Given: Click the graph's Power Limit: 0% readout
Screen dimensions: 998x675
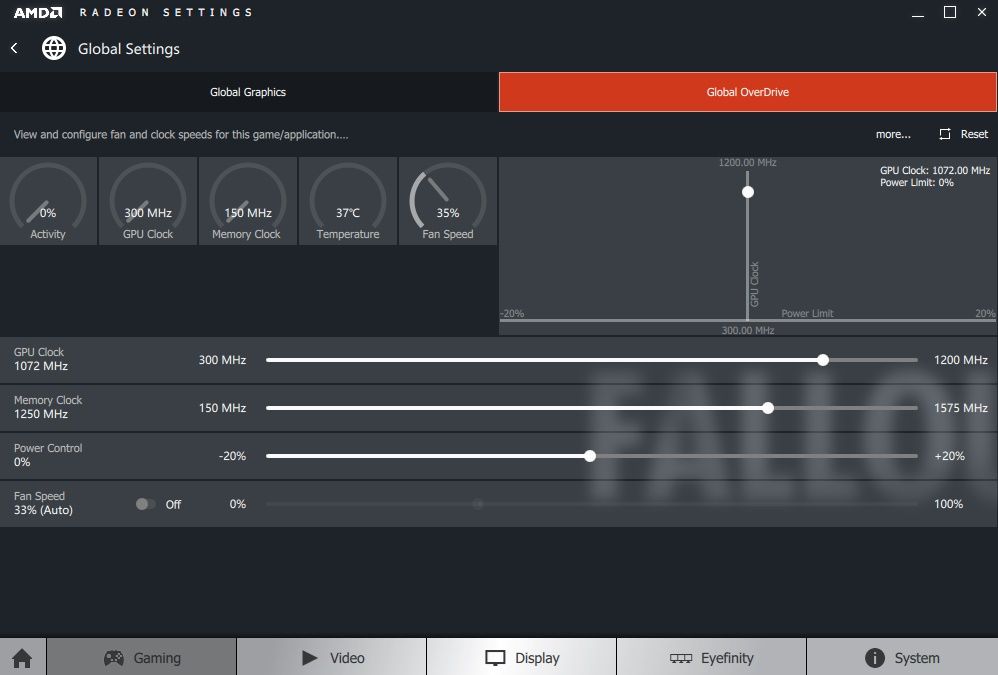Looking at the screenshot, I should tap(917, 183).
